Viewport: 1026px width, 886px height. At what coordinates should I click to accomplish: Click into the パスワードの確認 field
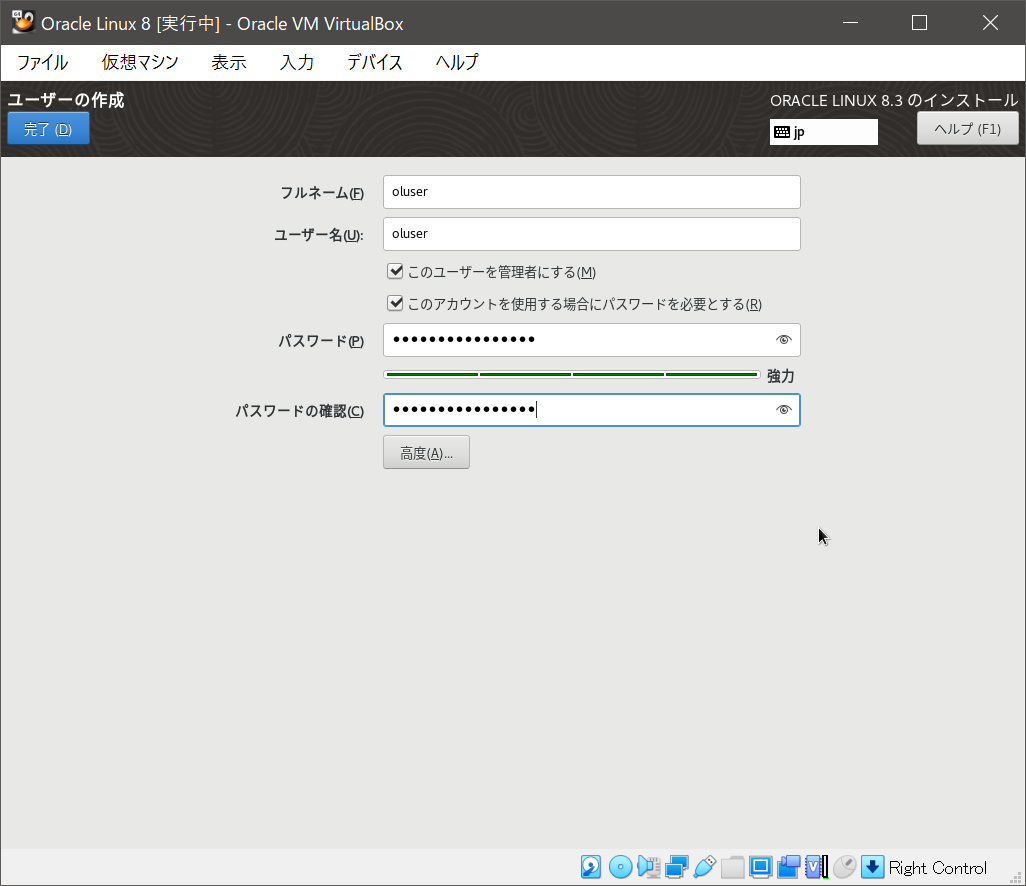592,410
